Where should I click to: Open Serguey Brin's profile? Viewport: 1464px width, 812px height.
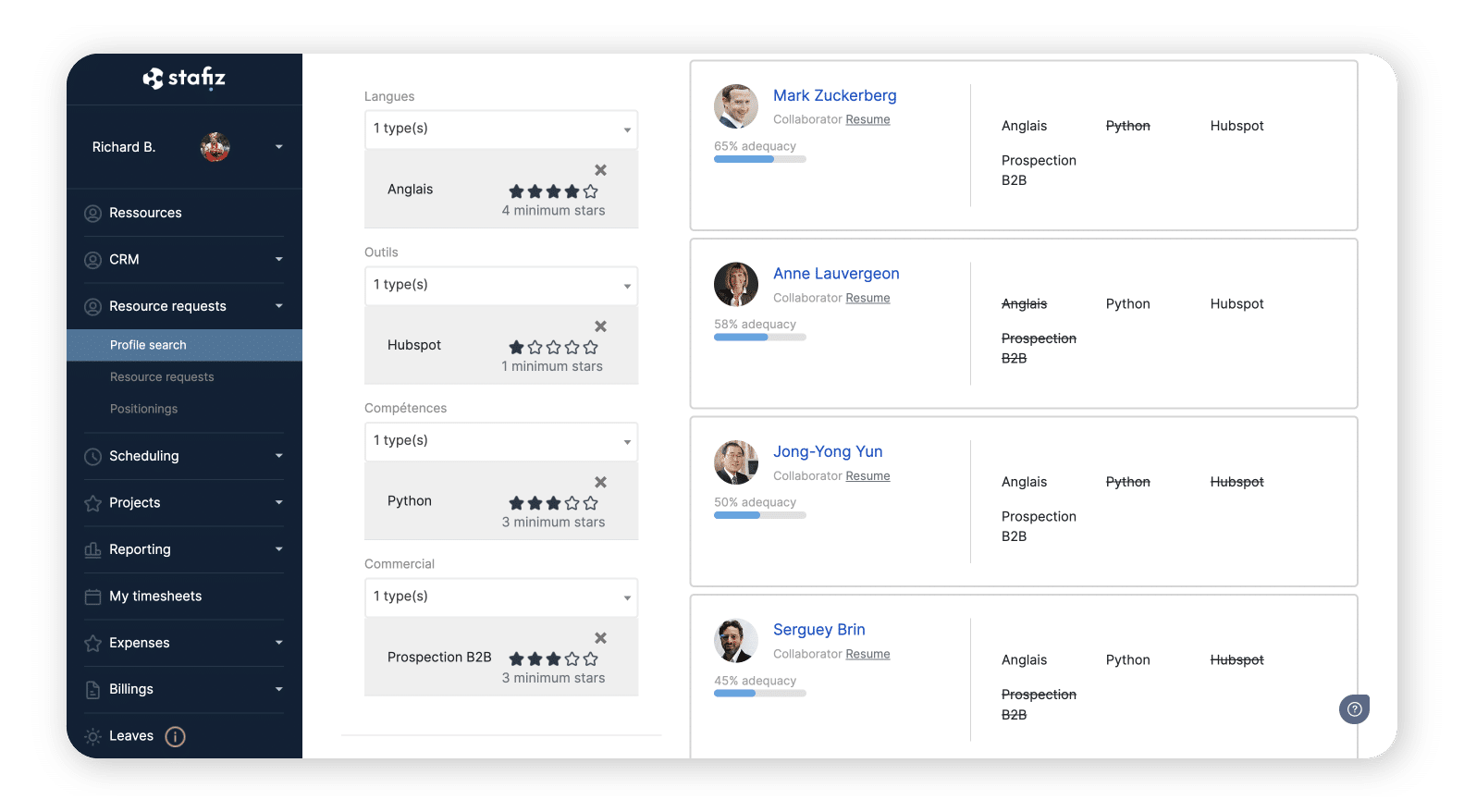coord(819,630)
